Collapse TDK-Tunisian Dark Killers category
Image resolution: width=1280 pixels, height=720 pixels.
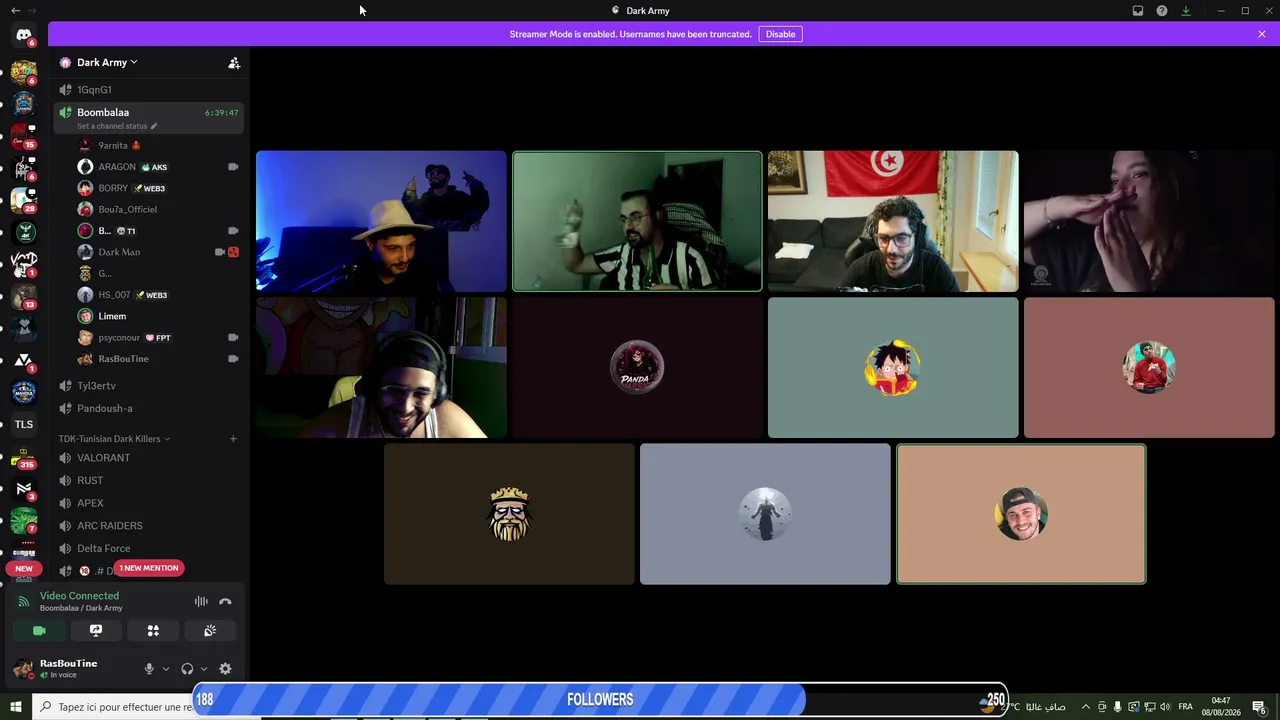point(114,439)
